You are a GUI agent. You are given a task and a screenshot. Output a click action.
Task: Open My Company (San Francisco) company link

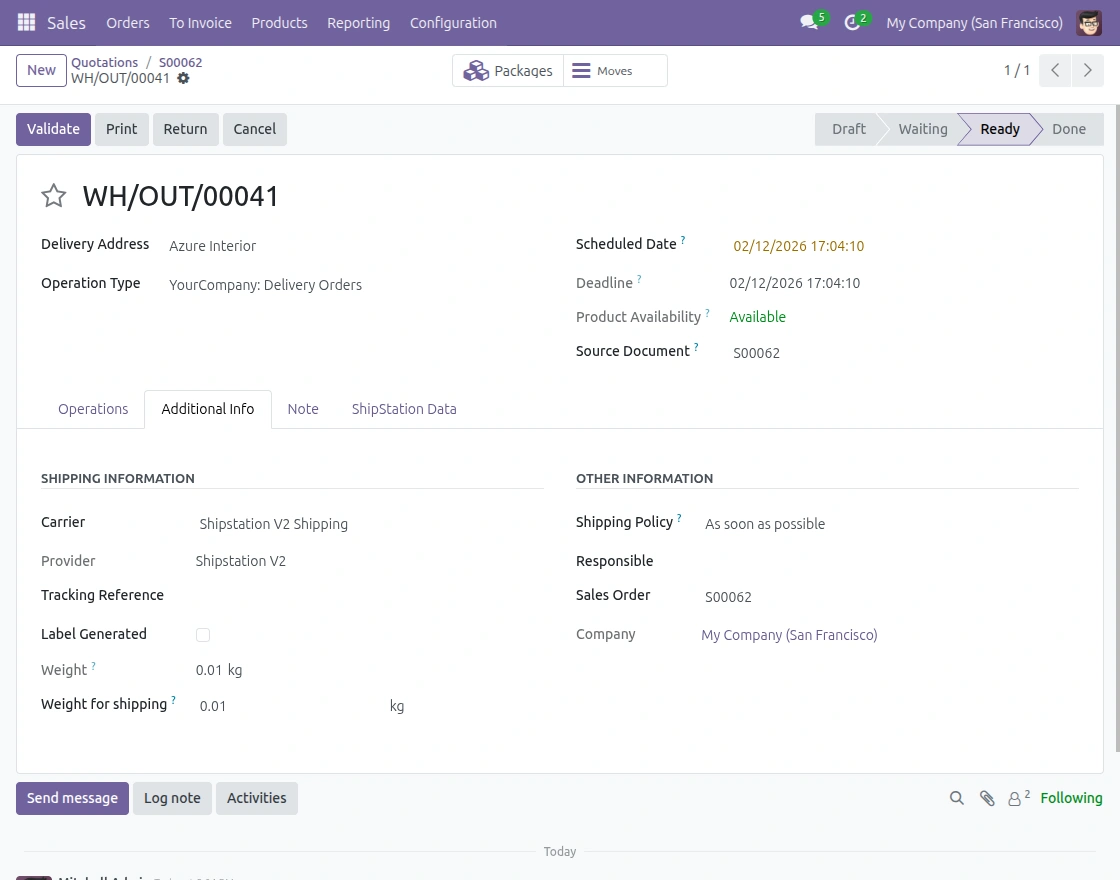pos(789,635)
